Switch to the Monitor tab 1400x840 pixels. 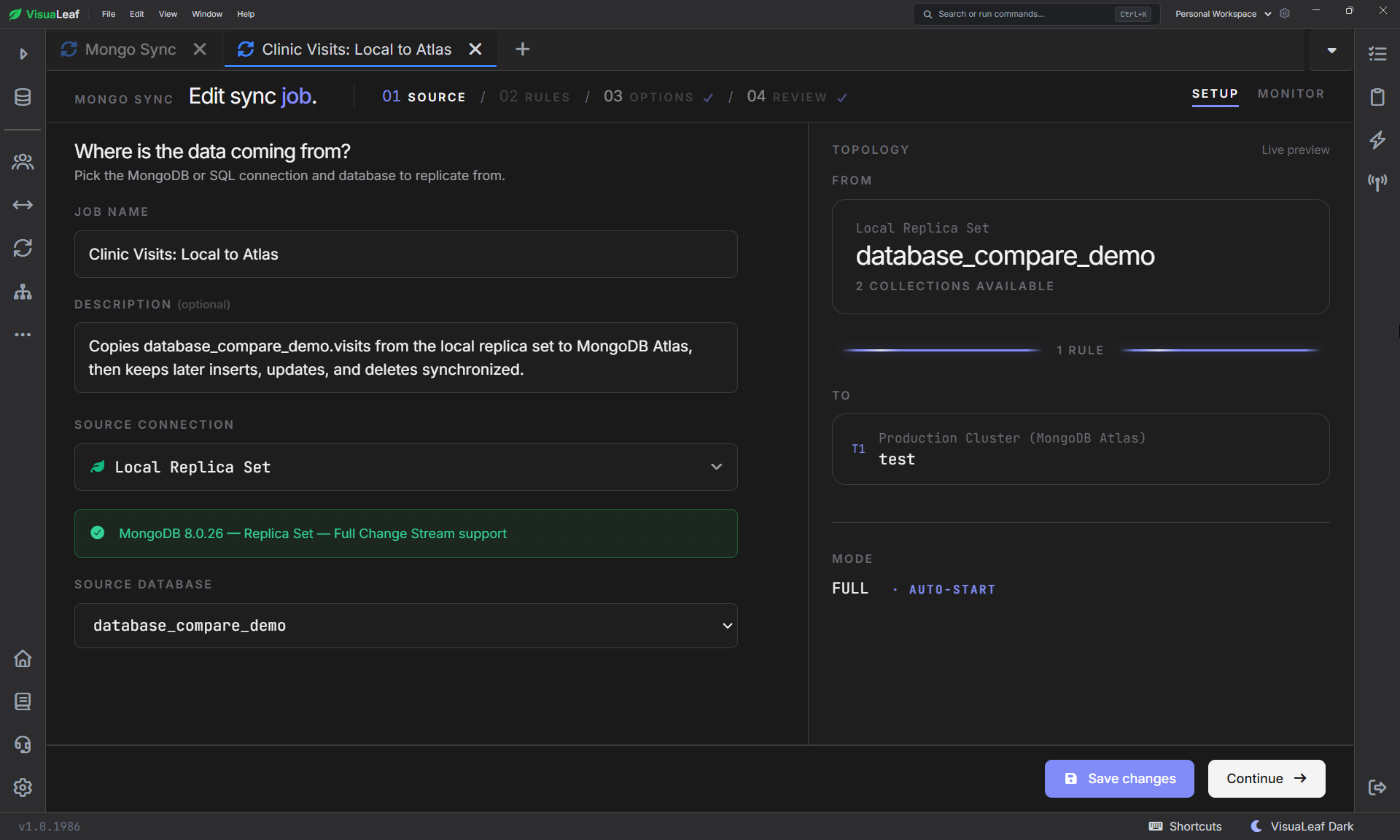[x=1291, y=93]
